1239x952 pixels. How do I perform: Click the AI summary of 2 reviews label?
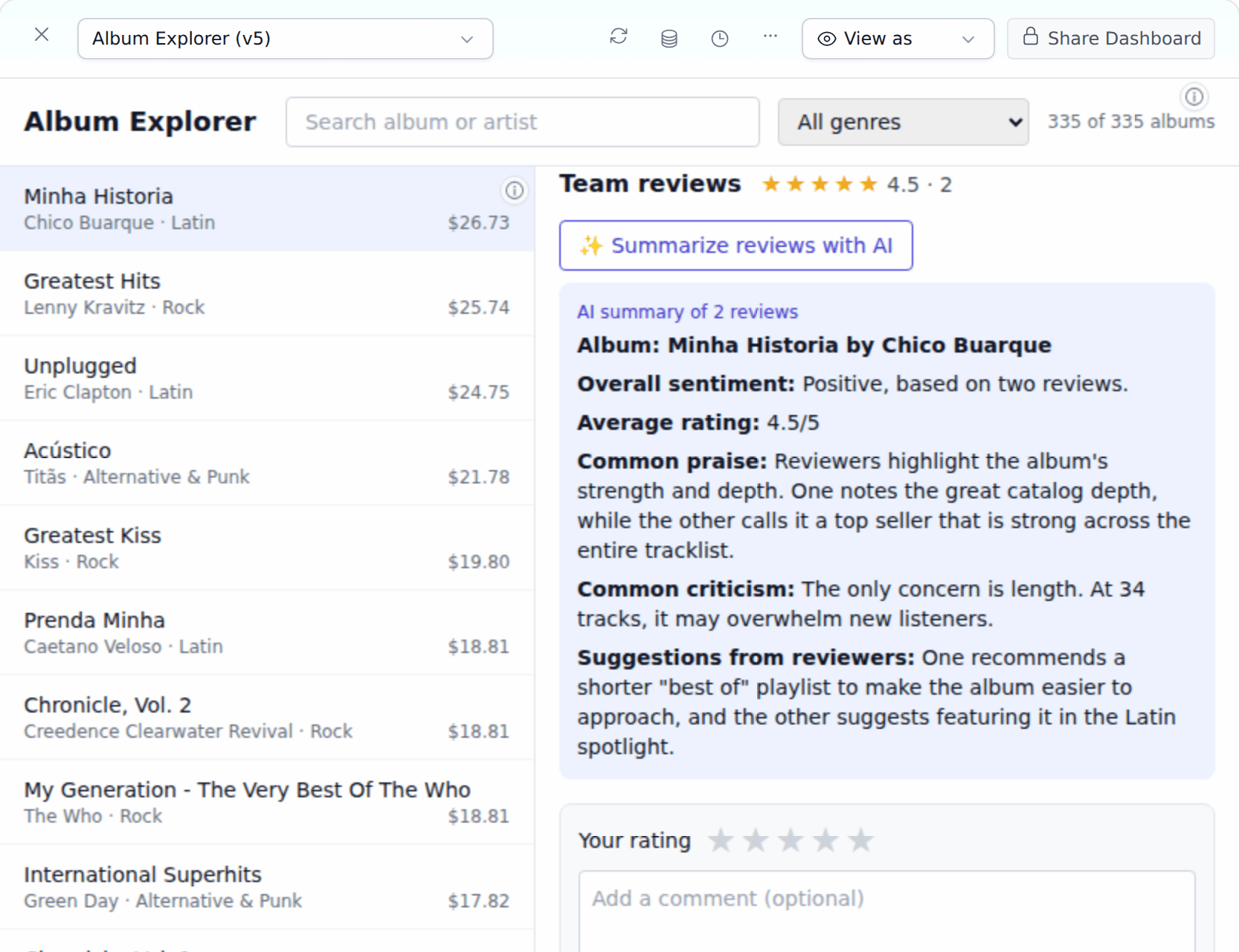pos(687,312)
